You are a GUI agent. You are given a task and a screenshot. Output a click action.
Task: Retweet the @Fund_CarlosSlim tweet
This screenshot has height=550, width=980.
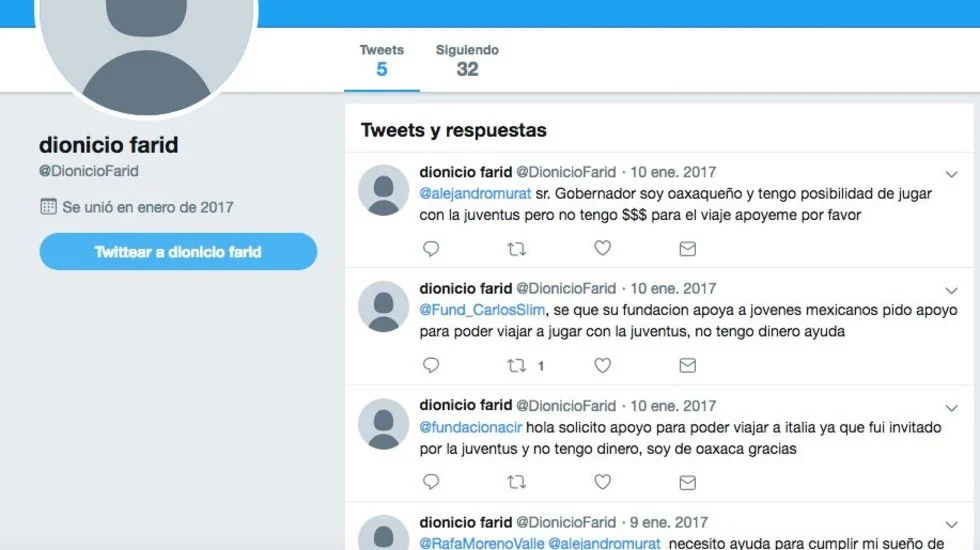[516, 365]
